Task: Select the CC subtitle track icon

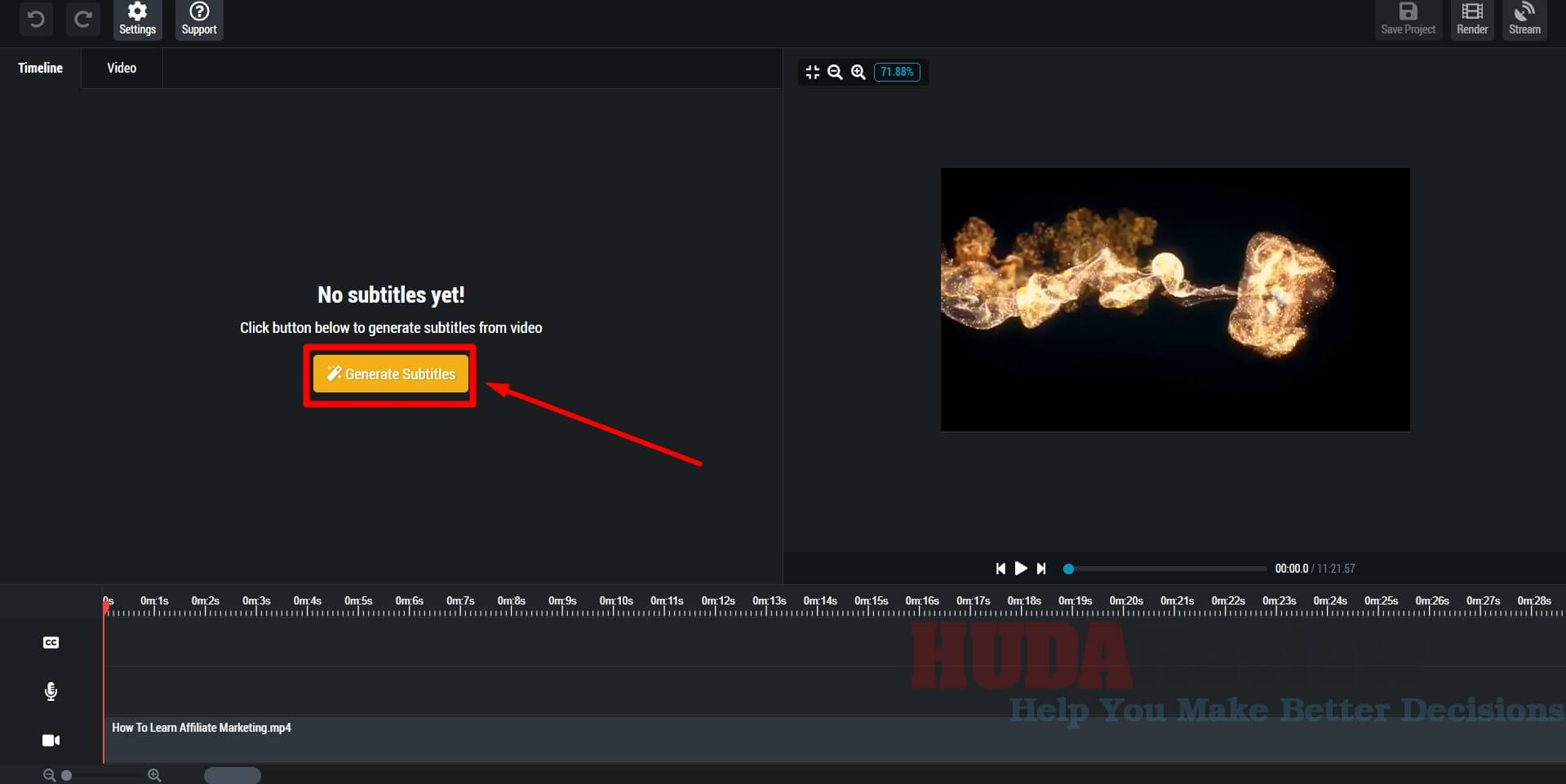Action: [51, 643]
